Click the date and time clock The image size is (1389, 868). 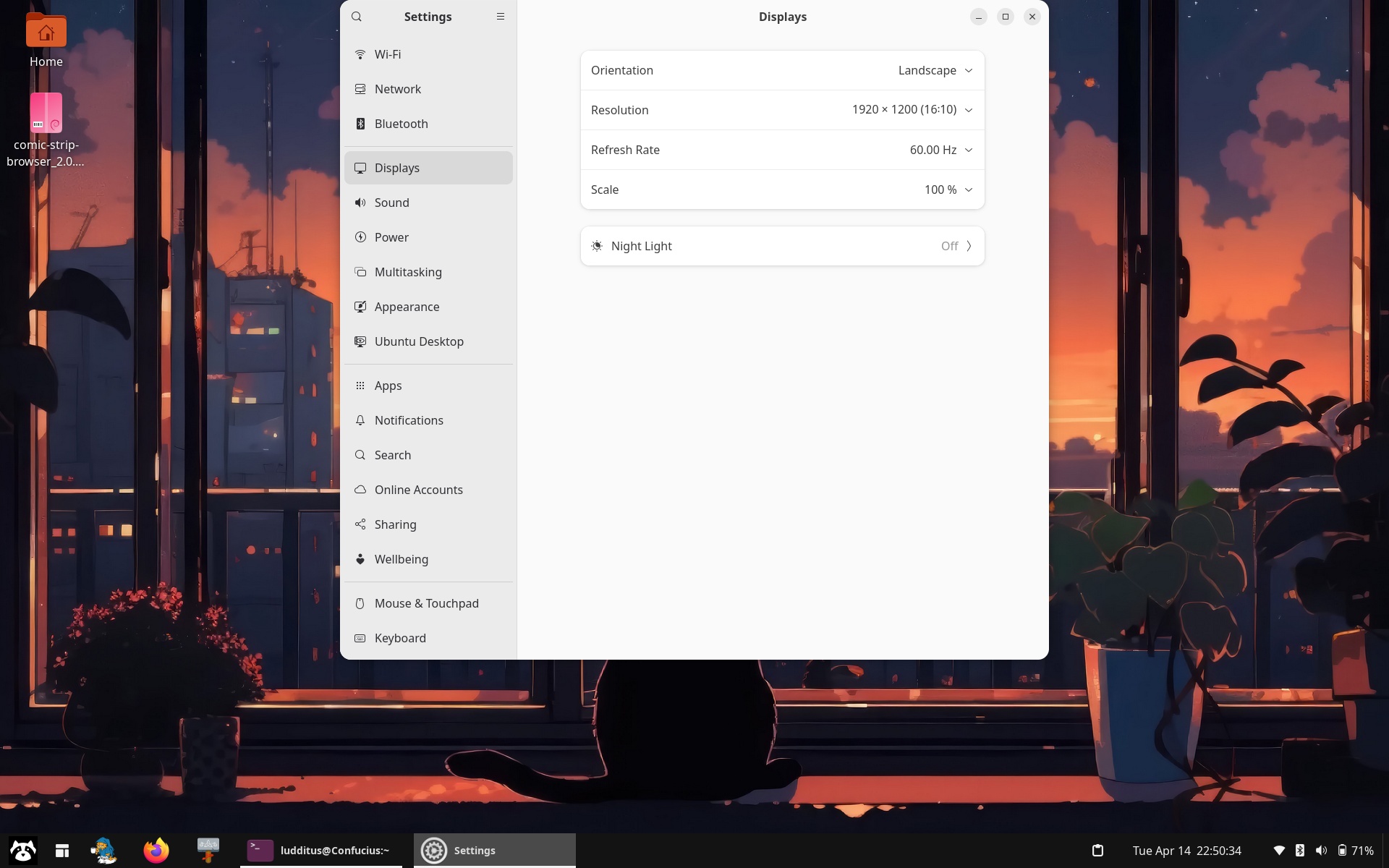[1186, 851]
